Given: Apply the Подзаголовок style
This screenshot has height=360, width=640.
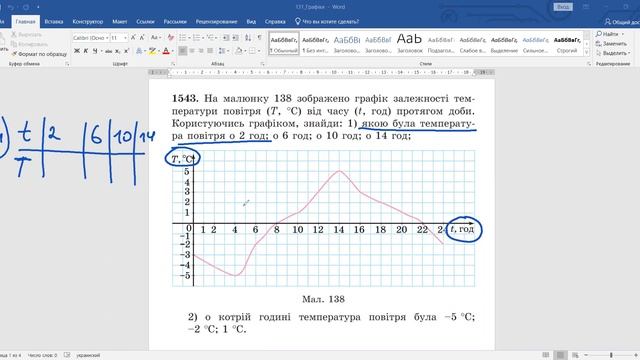Looking at the screenshot, I should click(x=441, y=44).
